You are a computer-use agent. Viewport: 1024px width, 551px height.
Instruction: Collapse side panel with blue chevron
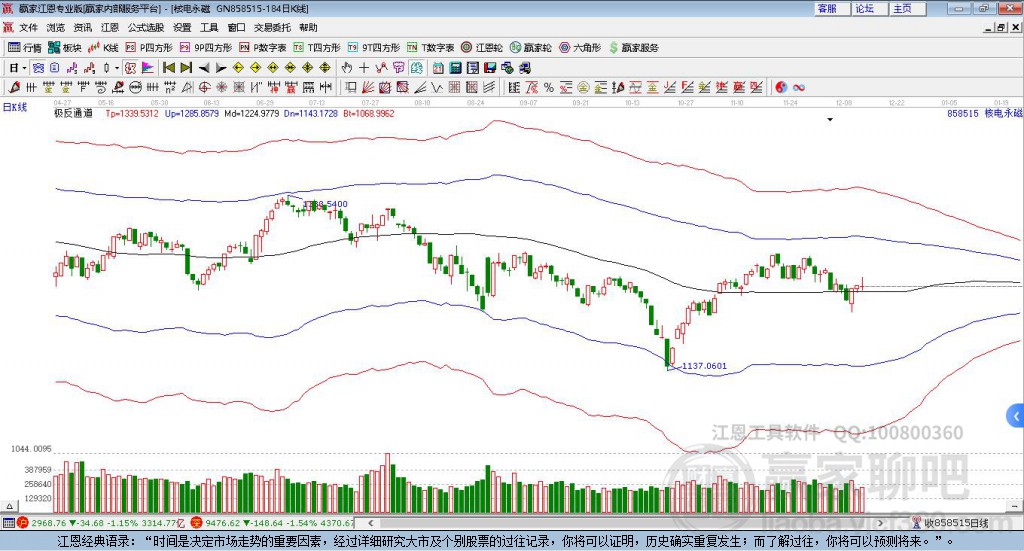pos(1016,416)
